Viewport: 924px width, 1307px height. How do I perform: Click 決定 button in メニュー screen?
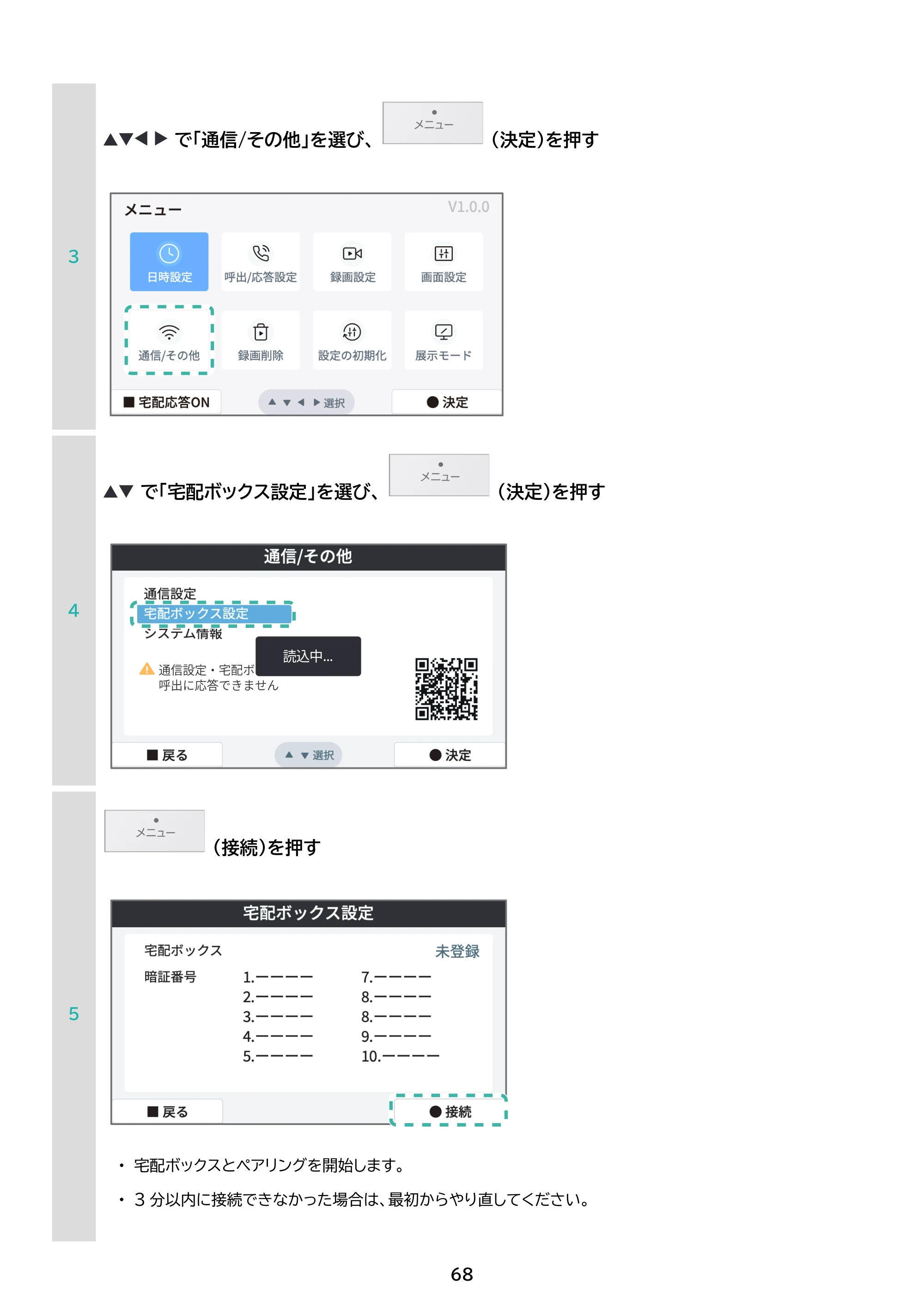(x=447, y=402)
